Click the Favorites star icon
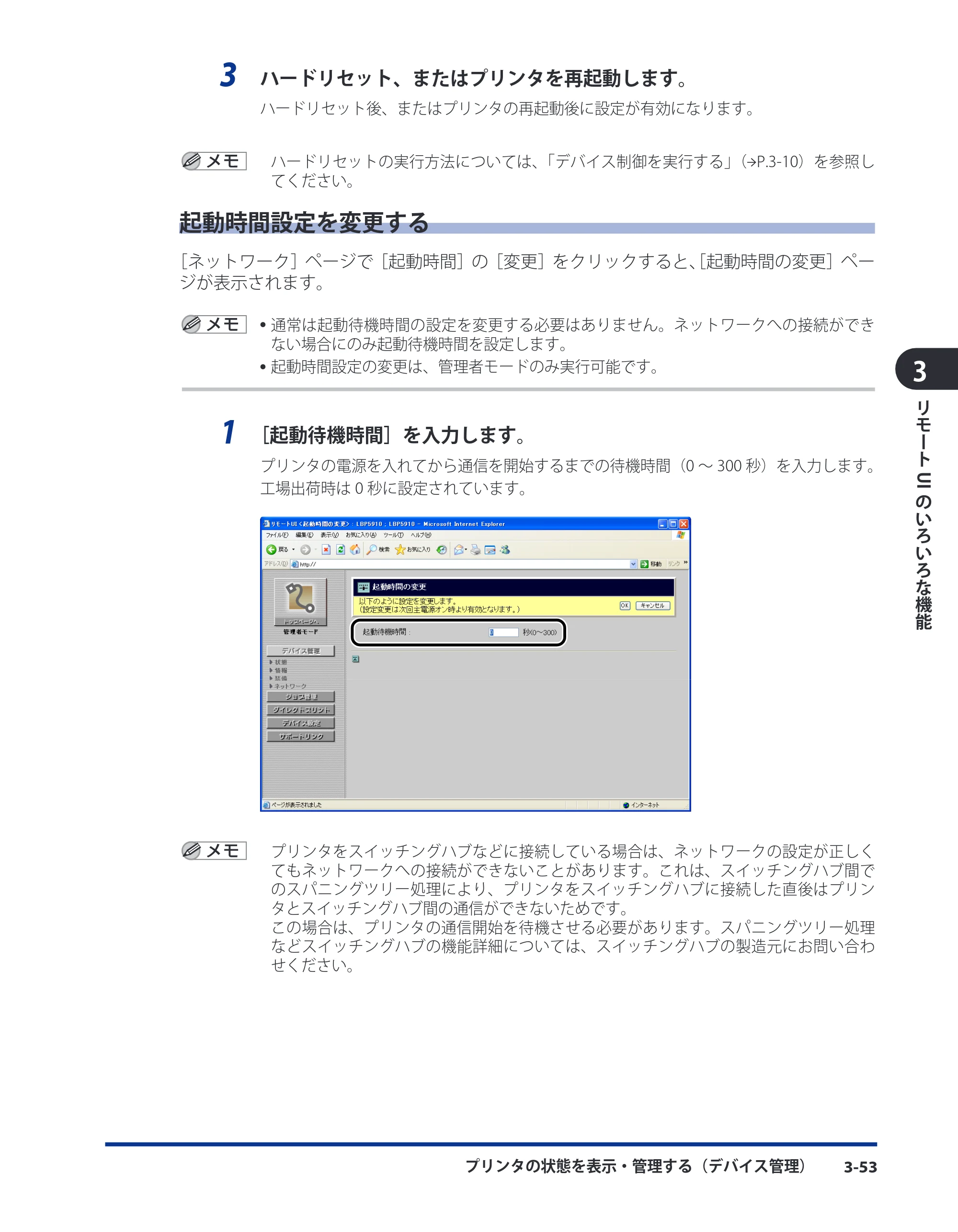958x1232 pixels. click(x=400, y=549)
